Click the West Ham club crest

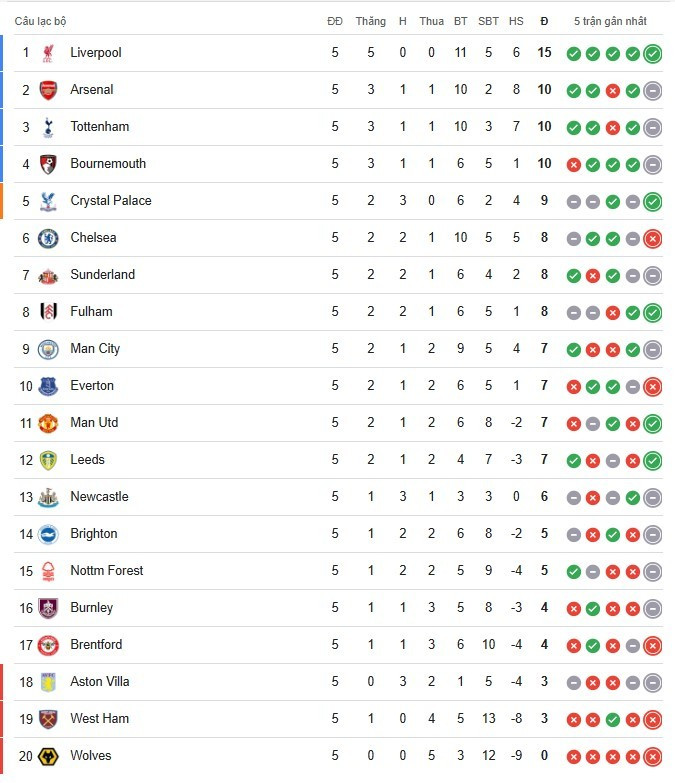[48, 719]
